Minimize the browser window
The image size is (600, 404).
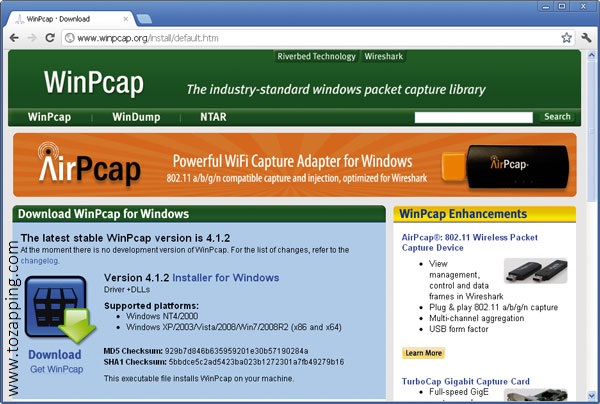[546, 7]
